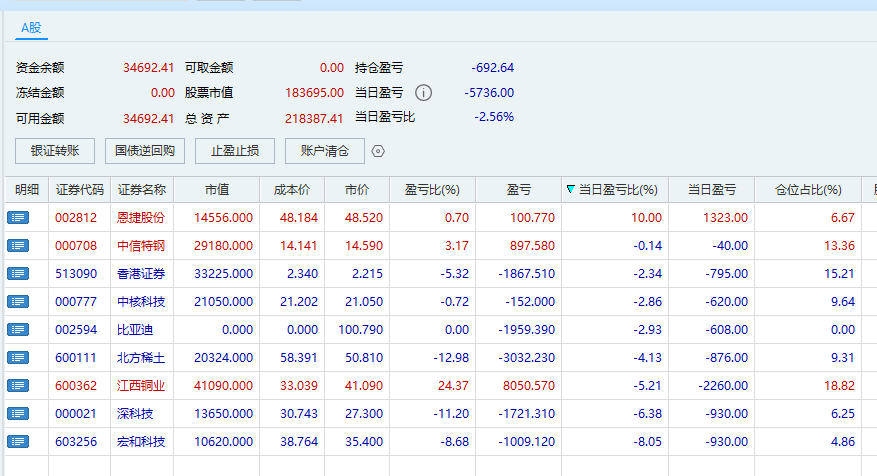Viewport: 877px width, 476px height.
Task: Sort by 证券名称 column header
Action: [142, 190]
